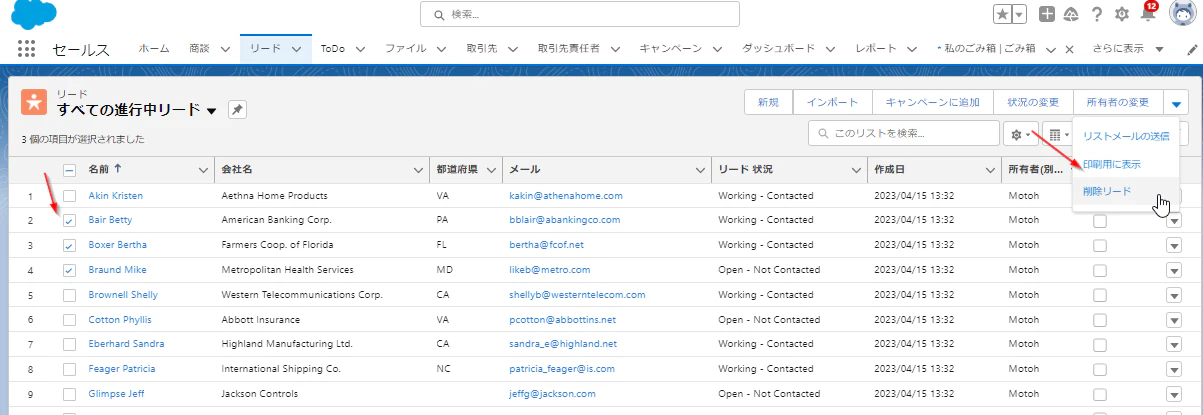The image size is (1203, 415).
Task: Expand the ToDo tab dropdown chevron
Action: pos(360,49)
